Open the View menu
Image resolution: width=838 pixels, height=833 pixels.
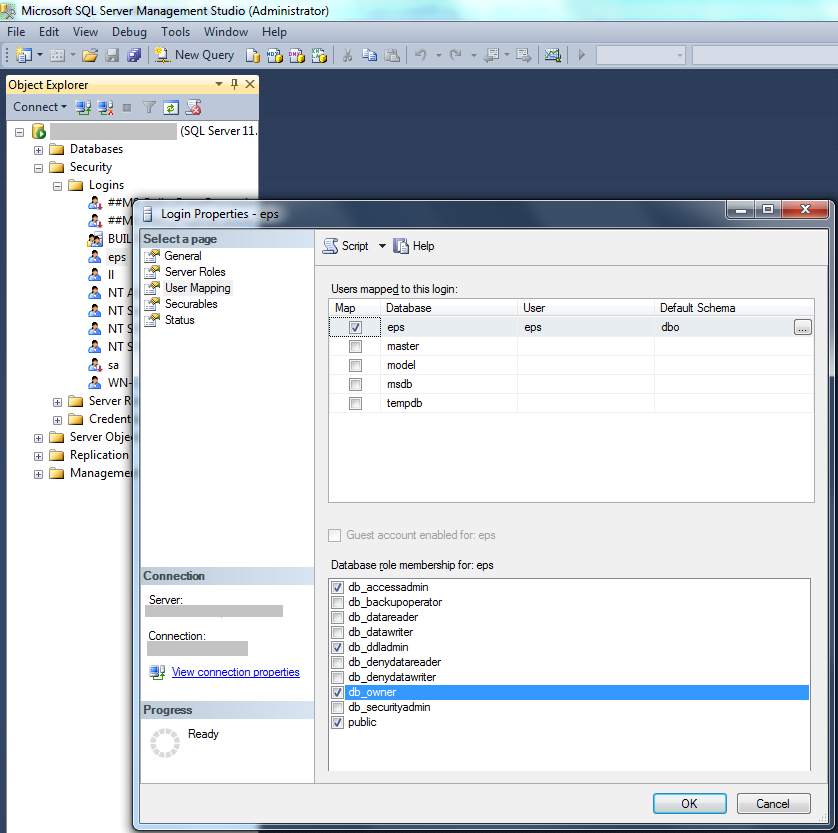[85, 32]
